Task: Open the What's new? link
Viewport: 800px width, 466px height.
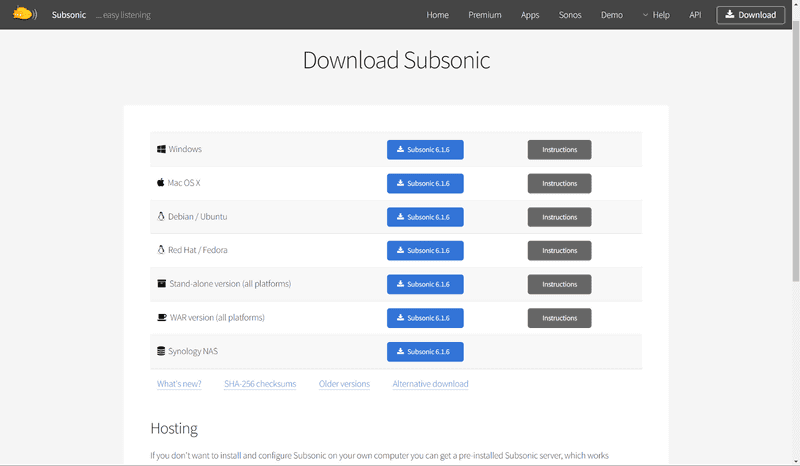Action: (x=179, y=384)
